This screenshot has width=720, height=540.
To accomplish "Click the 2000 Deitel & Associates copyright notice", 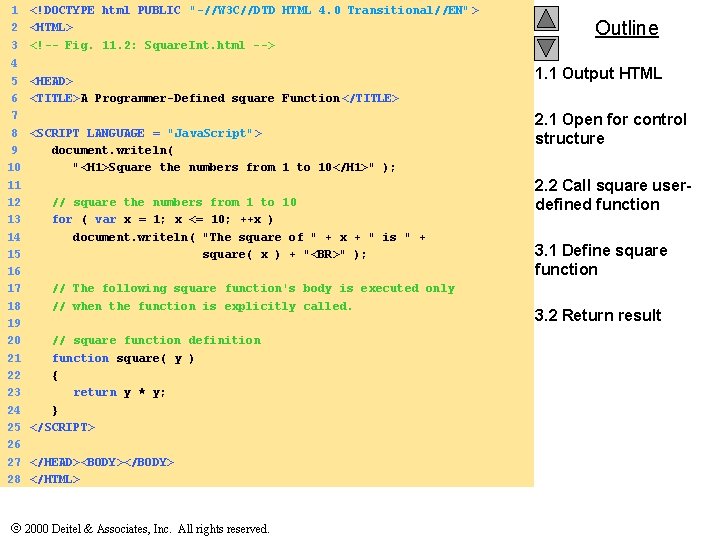I will pyautogui.click(x=140, y=529).
